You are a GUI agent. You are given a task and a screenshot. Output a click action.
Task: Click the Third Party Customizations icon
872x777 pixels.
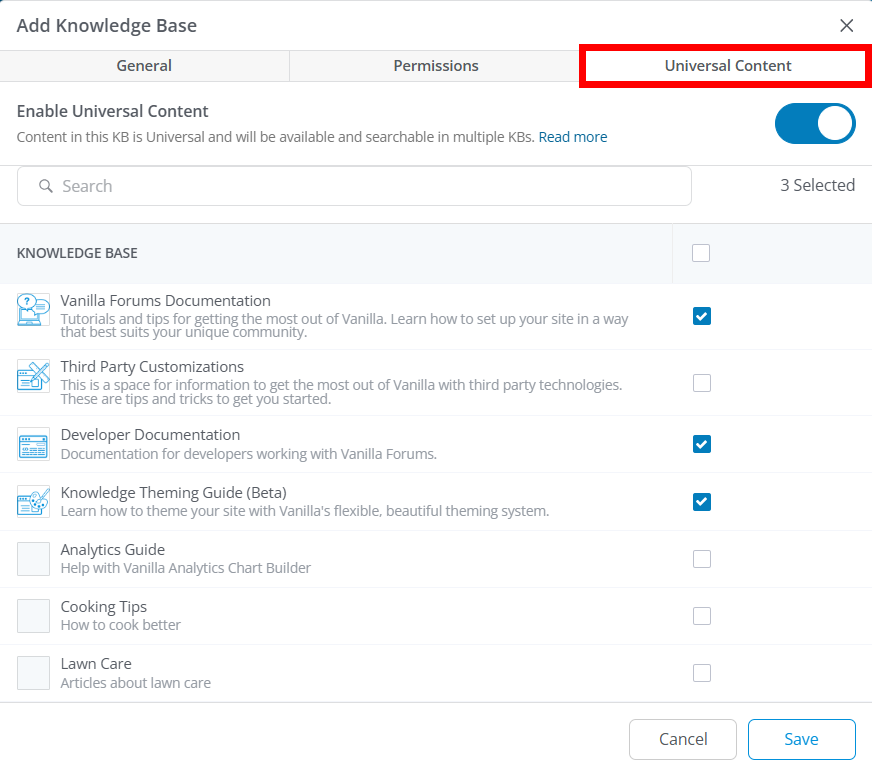[33, 376]
